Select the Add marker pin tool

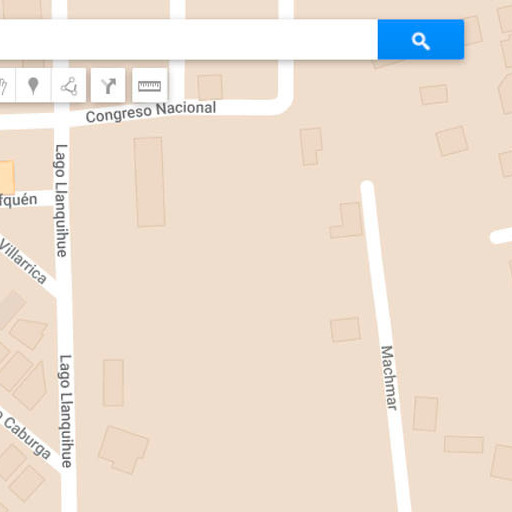click(33, 85)
